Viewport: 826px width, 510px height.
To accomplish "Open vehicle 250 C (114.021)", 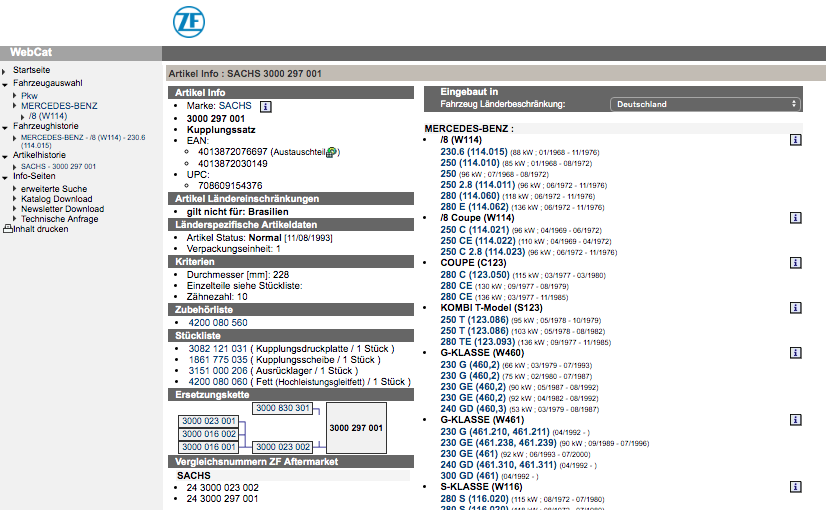I will 475,230.
